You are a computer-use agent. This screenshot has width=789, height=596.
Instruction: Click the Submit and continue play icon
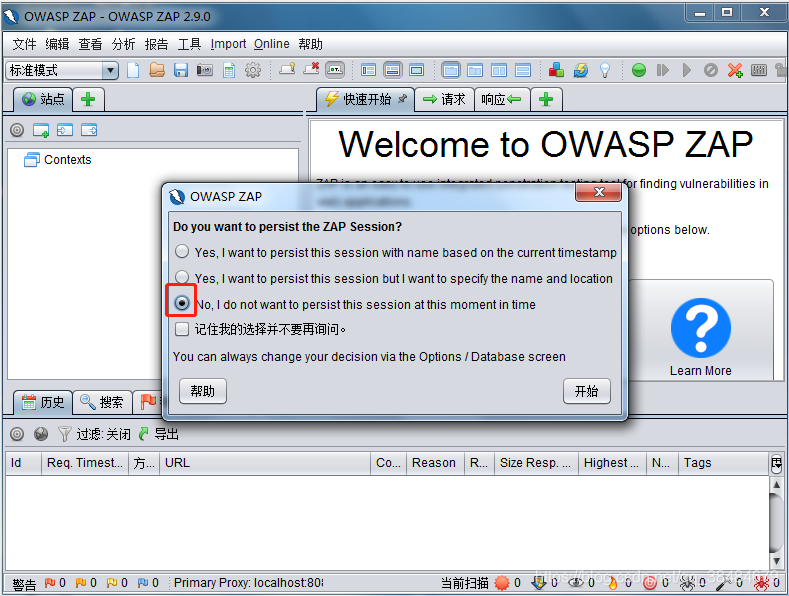pyautogui.click(x=687, y=70)
